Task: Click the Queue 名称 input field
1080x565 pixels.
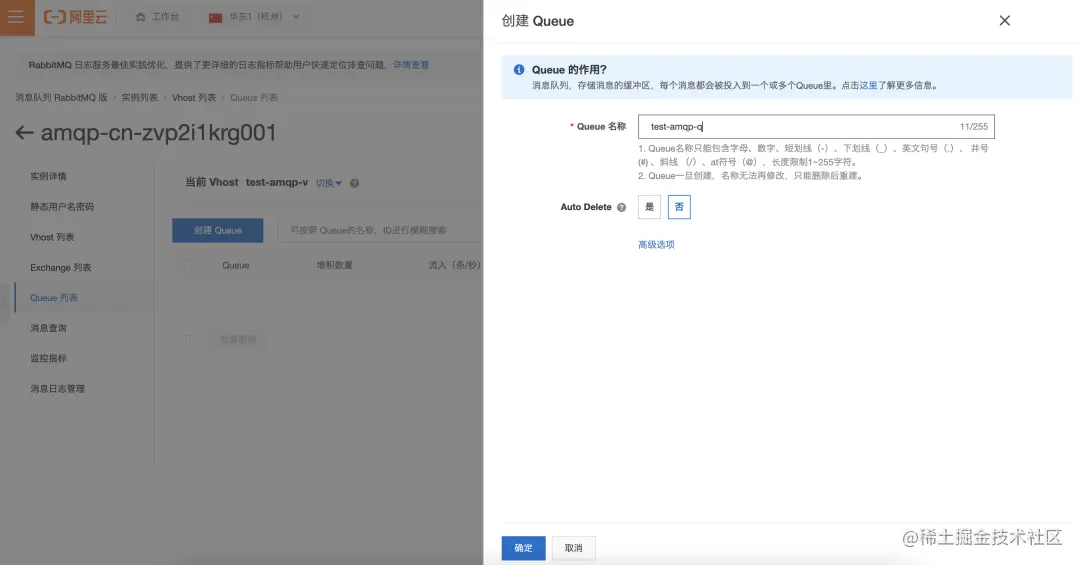Action: coord(816,127)
